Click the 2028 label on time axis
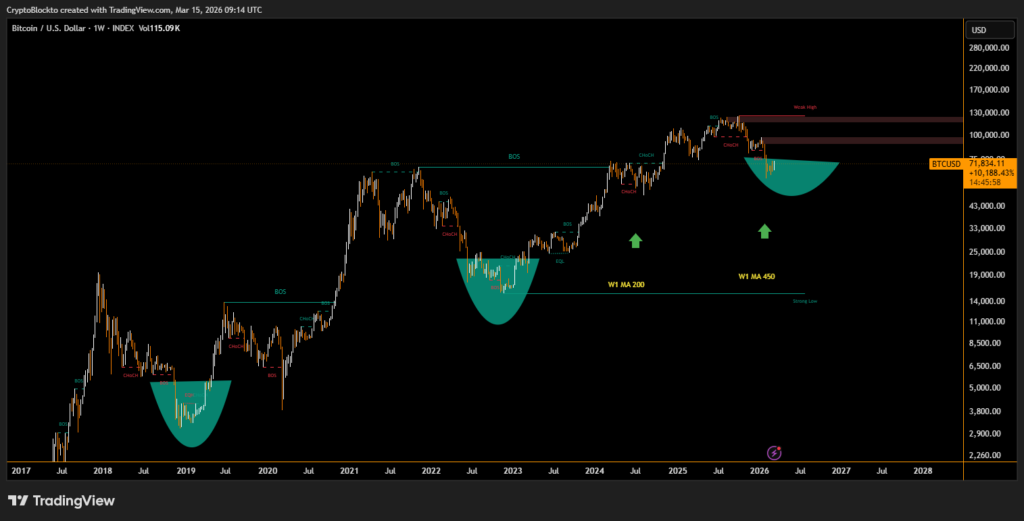 click(921, 469)
